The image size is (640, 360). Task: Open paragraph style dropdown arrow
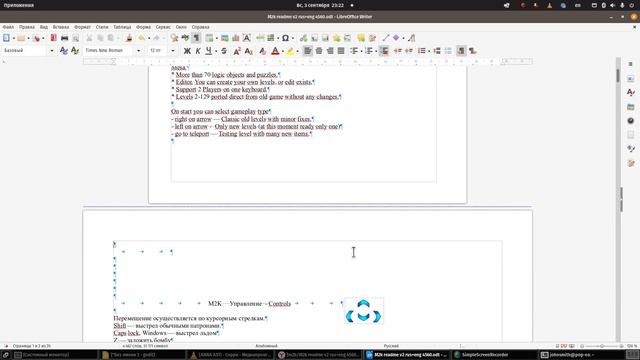pyautogui.click(x=52, y=51)
